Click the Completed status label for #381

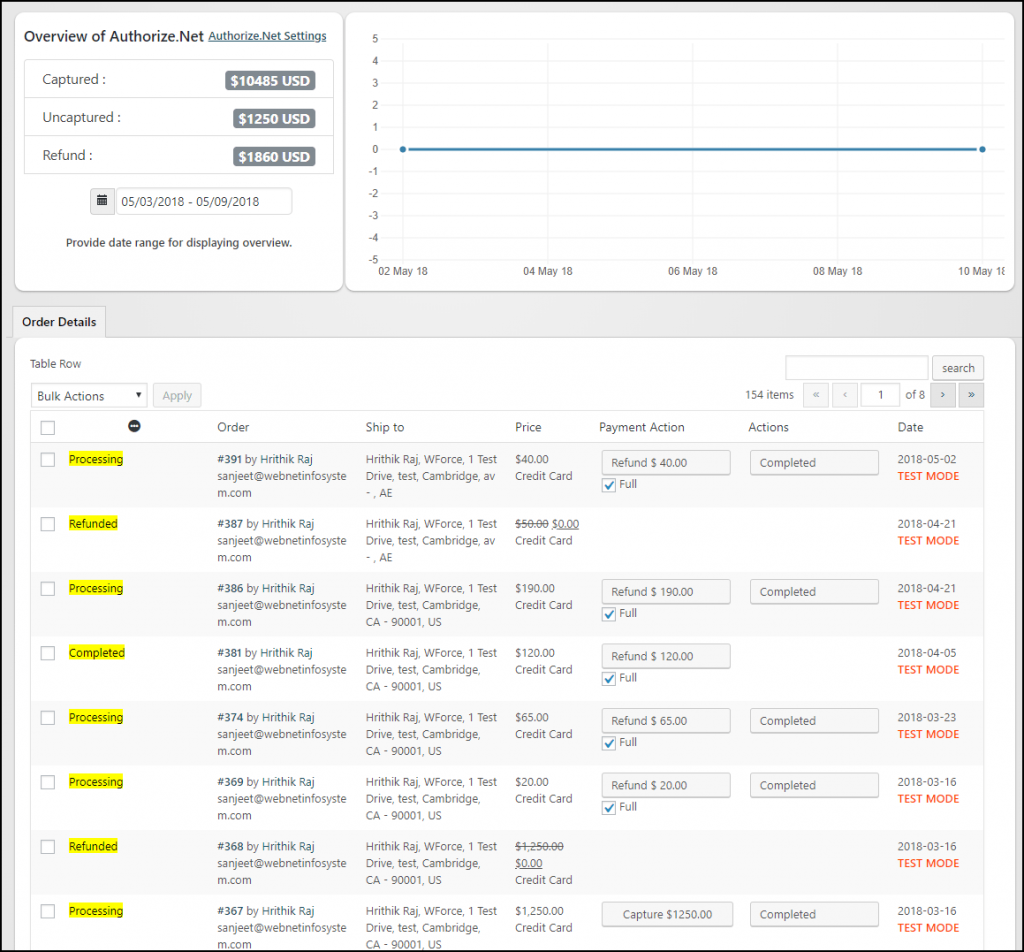tap(97, 653)
